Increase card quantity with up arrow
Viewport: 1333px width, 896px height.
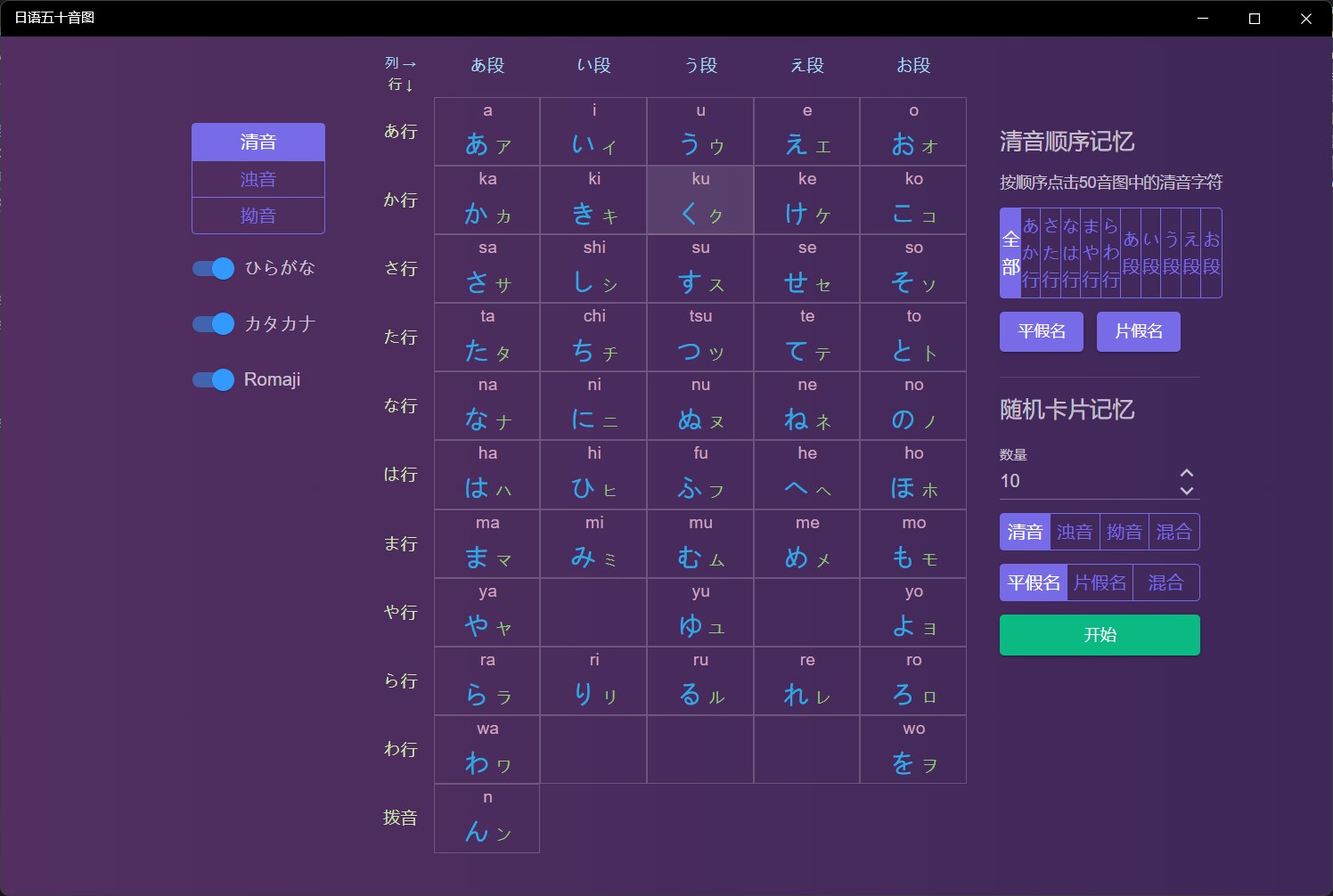1187,473
